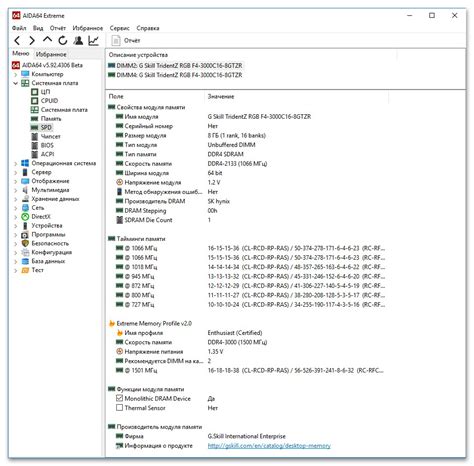Switch to the Меню tab in the sidebar
474x466 pixels.
point(21,53)
